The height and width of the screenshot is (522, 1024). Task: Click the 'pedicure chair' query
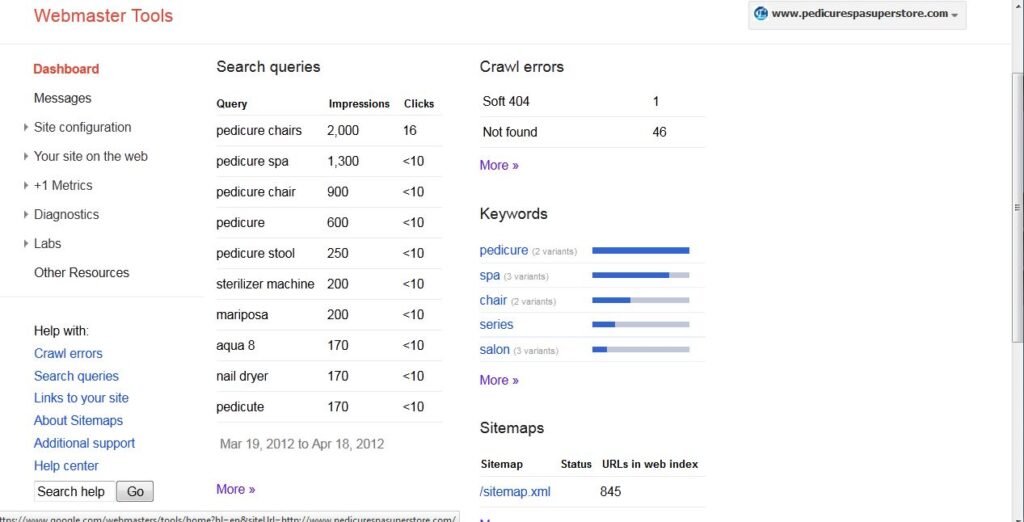point(256,192)
